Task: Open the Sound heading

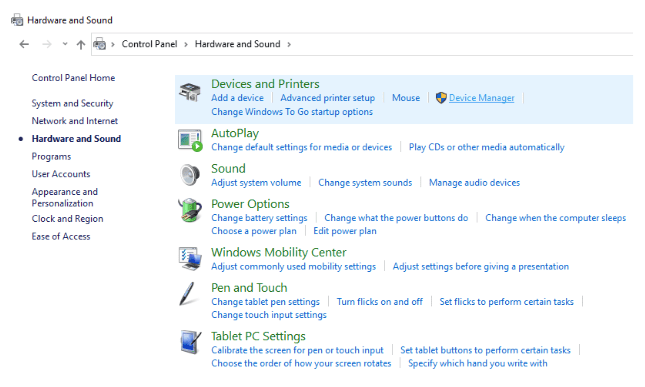Action: point(228,169)
